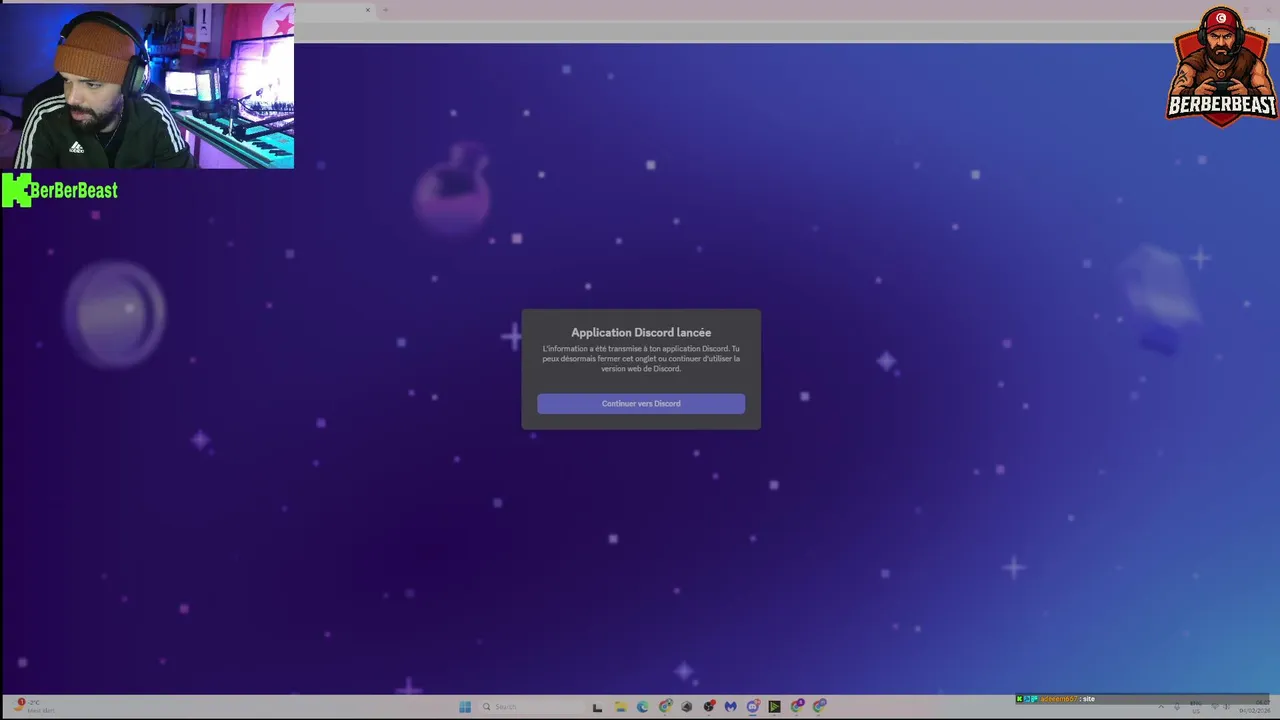This screenshot has width=1280, height=720.
Task: Launch File Explorer from the taskbar
Action: point(620,707)
